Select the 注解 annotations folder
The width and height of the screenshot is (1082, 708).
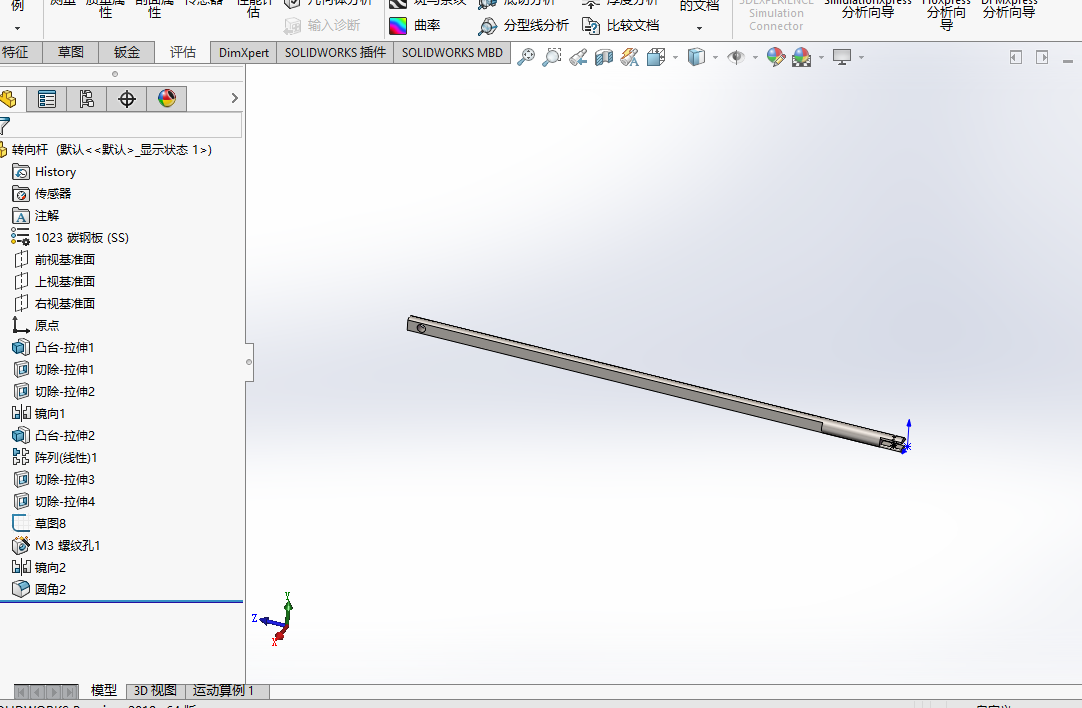pos(36,216)
